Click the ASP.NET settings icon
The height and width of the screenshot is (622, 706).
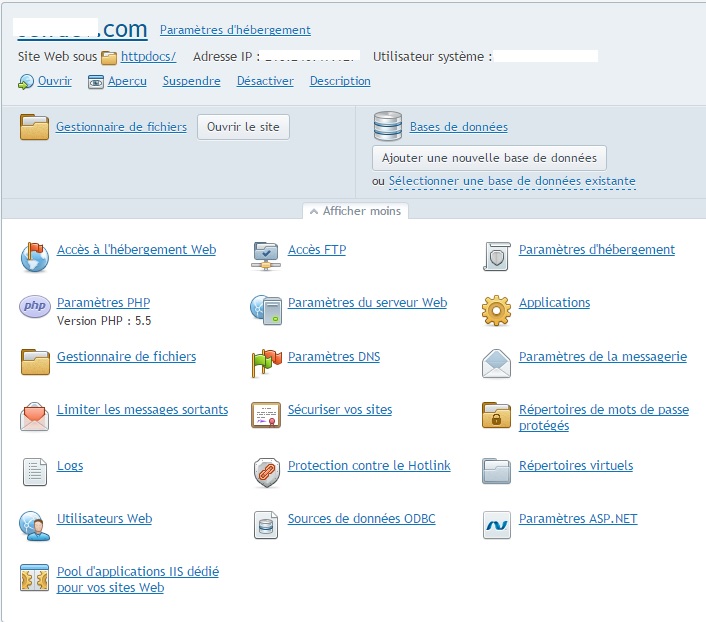coord(496,525)
